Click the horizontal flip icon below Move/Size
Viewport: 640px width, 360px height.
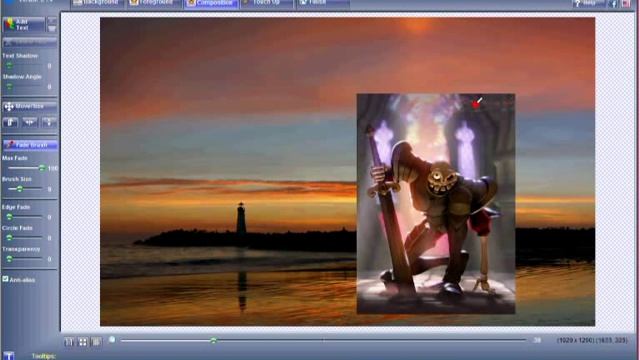[30, 122]
